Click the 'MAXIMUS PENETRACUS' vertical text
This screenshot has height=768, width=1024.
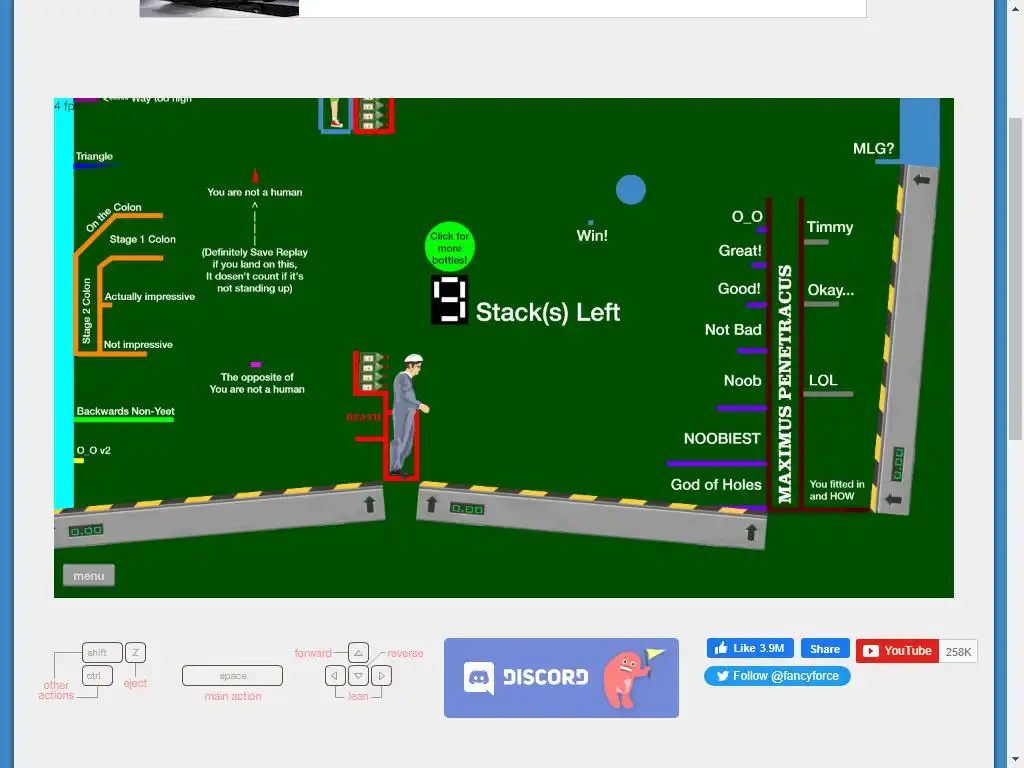pyautogui.click(x=784, y=384)
